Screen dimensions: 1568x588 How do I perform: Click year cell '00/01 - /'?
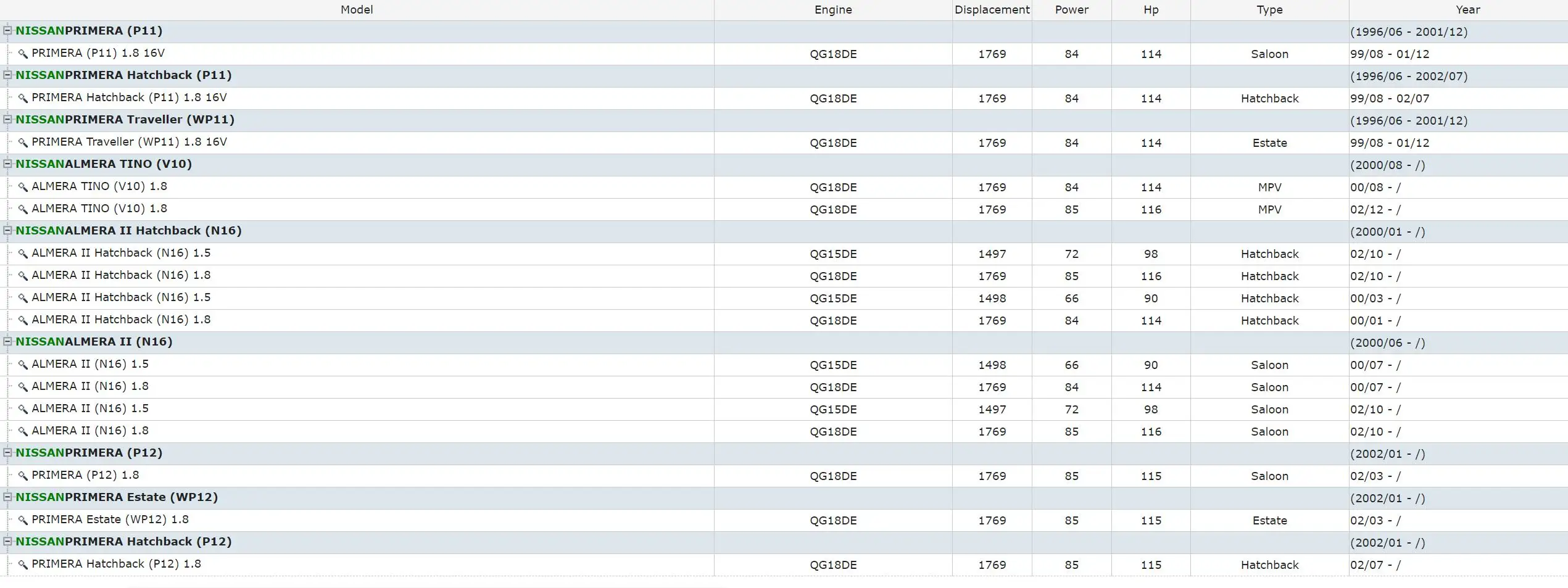[1375, 321]
